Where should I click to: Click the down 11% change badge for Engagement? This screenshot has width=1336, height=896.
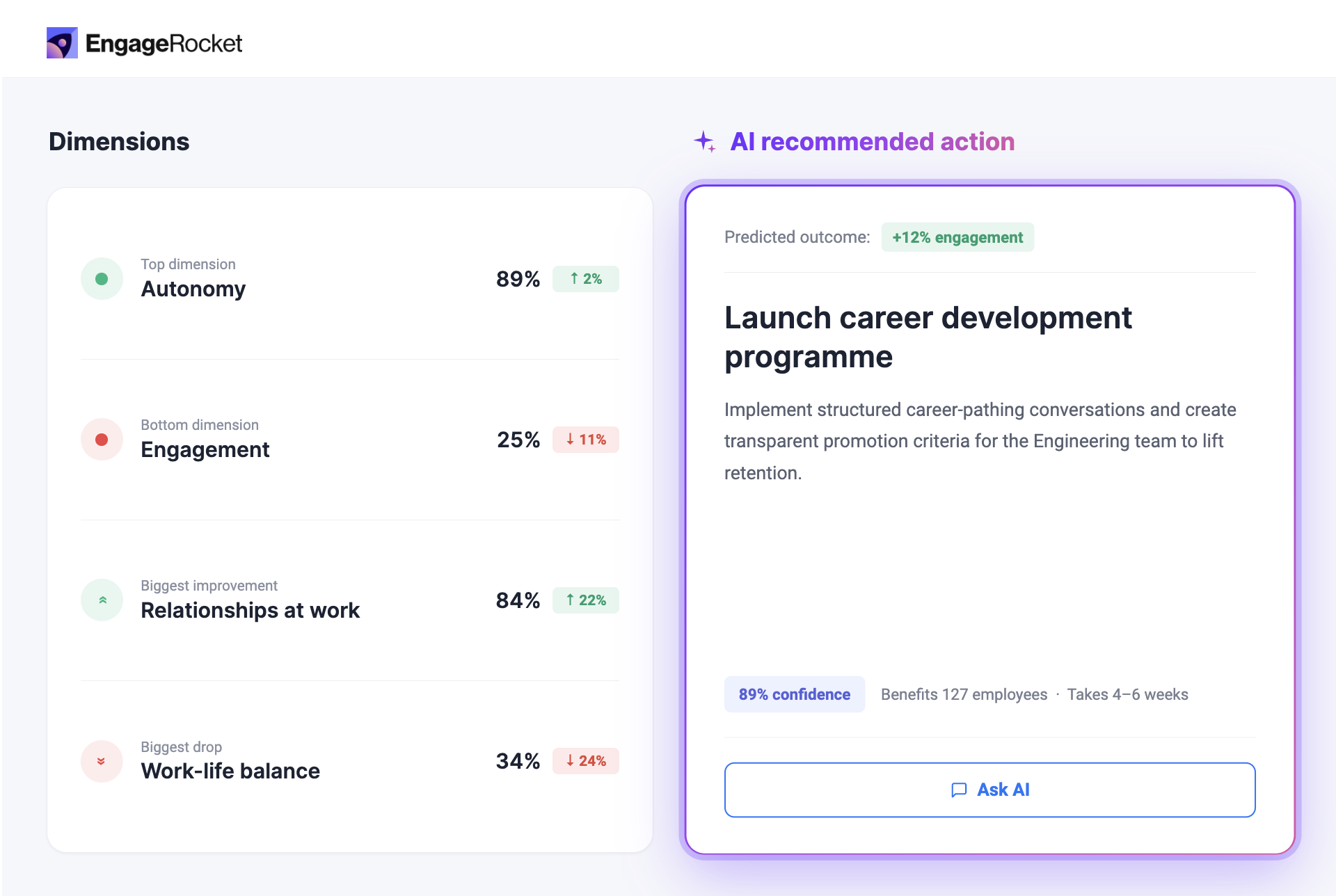point(586,440)
